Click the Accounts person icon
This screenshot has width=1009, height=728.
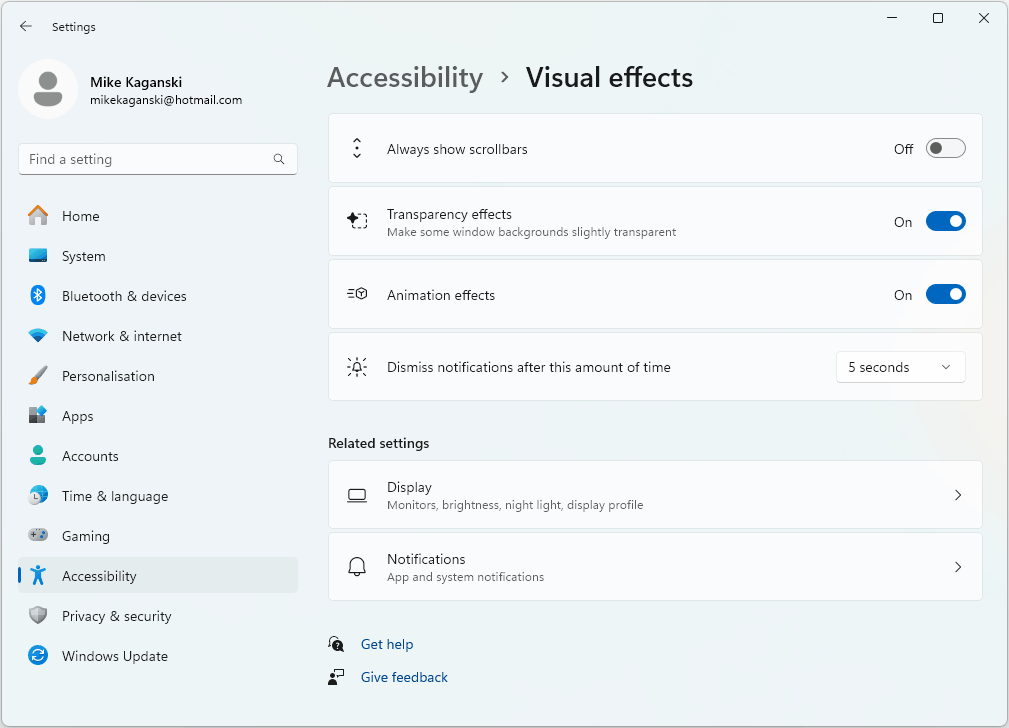tap(38, 455)
